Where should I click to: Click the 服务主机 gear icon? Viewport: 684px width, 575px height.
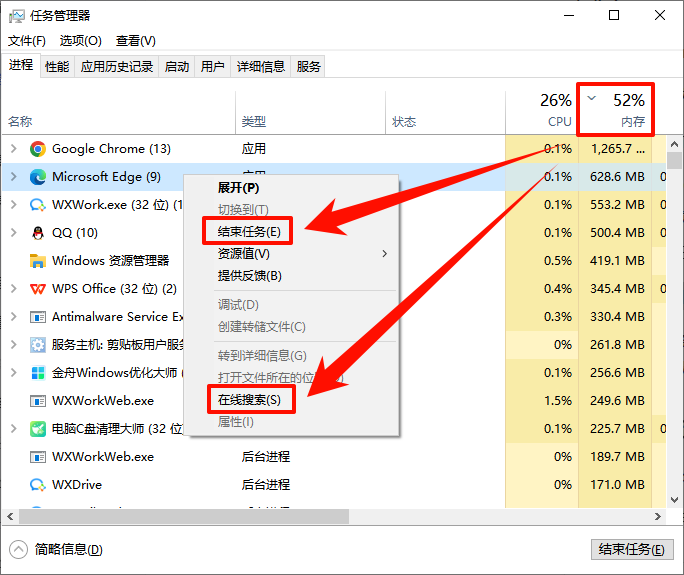38,345
